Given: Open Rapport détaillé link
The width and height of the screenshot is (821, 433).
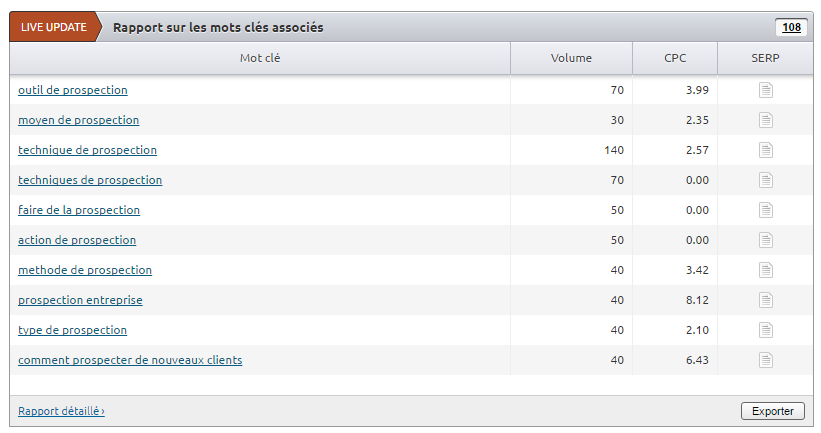Looking at the screenshot, I should [x=61, y=411].
